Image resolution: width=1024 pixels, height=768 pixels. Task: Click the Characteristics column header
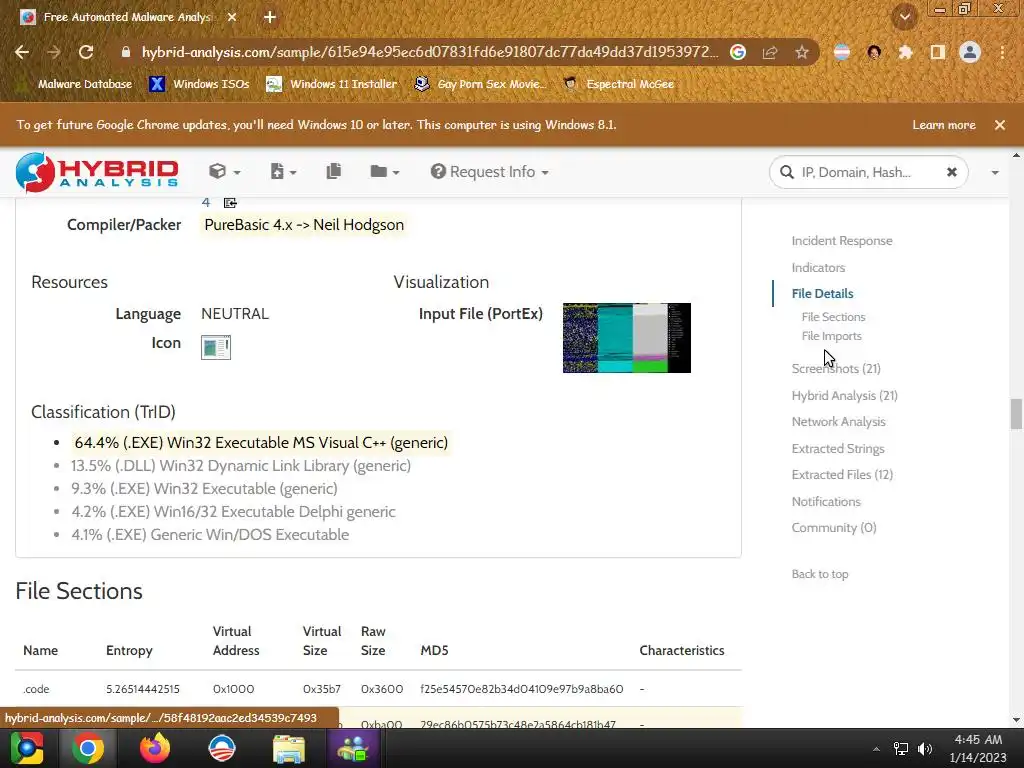[x=682, y=650]
